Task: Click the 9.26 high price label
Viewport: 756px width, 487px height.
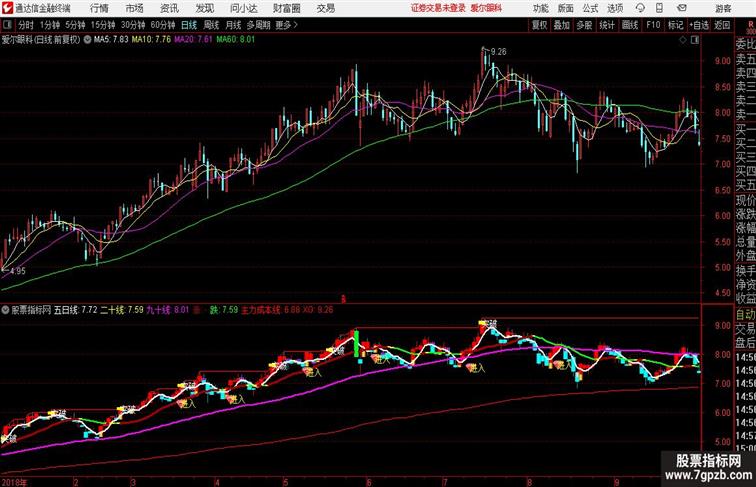Action: coord(499,52)
